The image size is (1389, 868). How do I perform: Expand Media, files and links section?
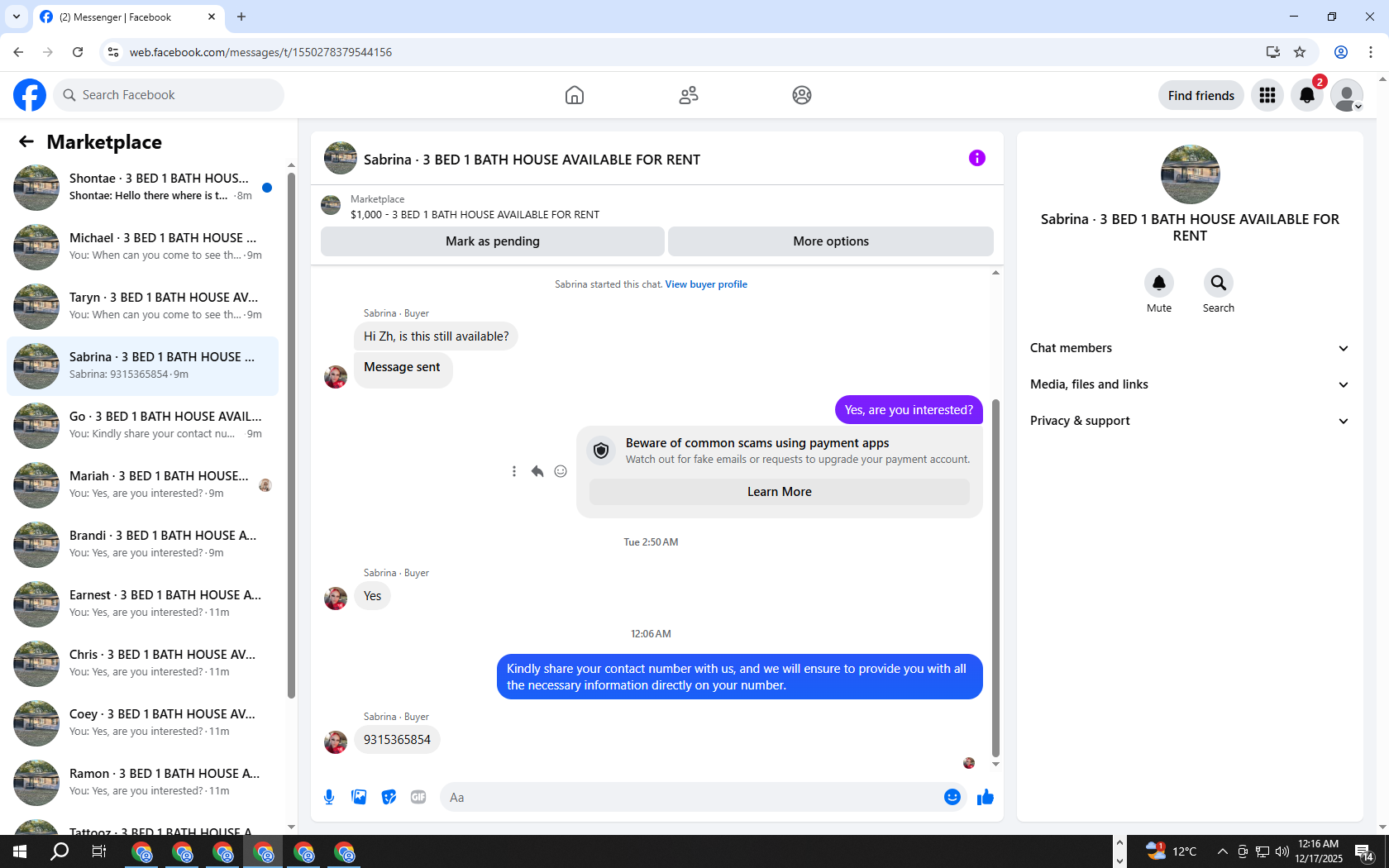tap(1190, 384)
